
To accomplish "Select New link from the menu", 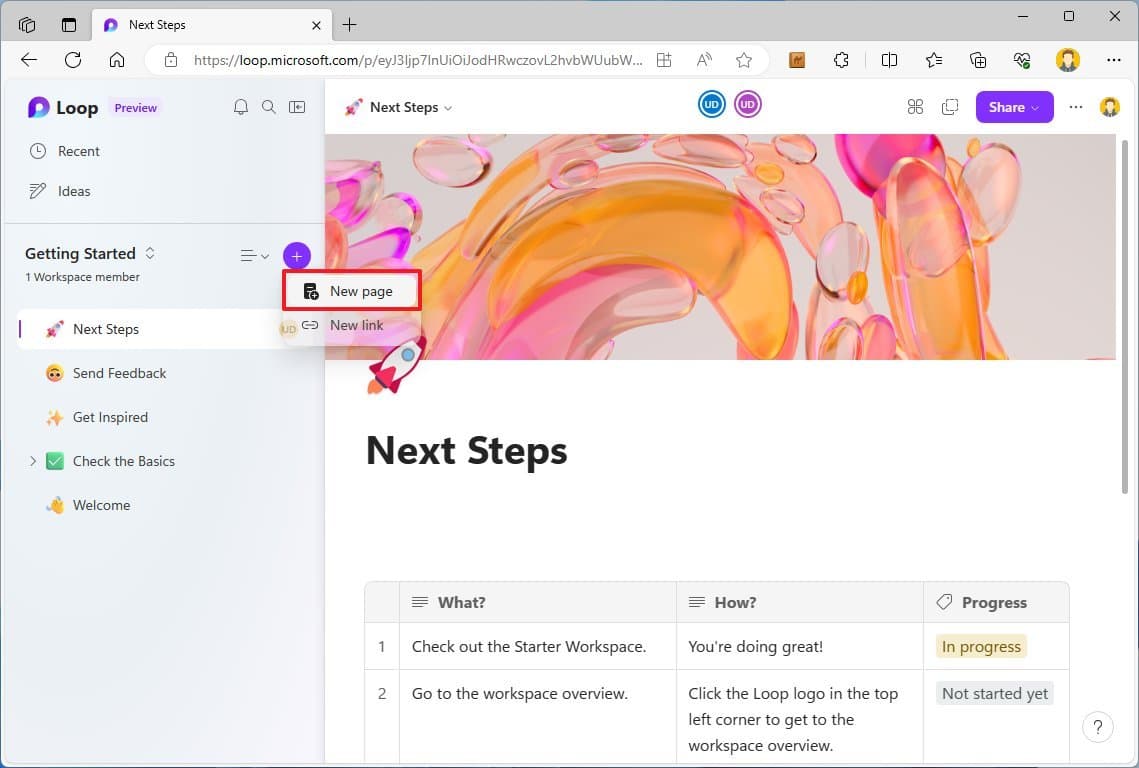I will point(356,325).
